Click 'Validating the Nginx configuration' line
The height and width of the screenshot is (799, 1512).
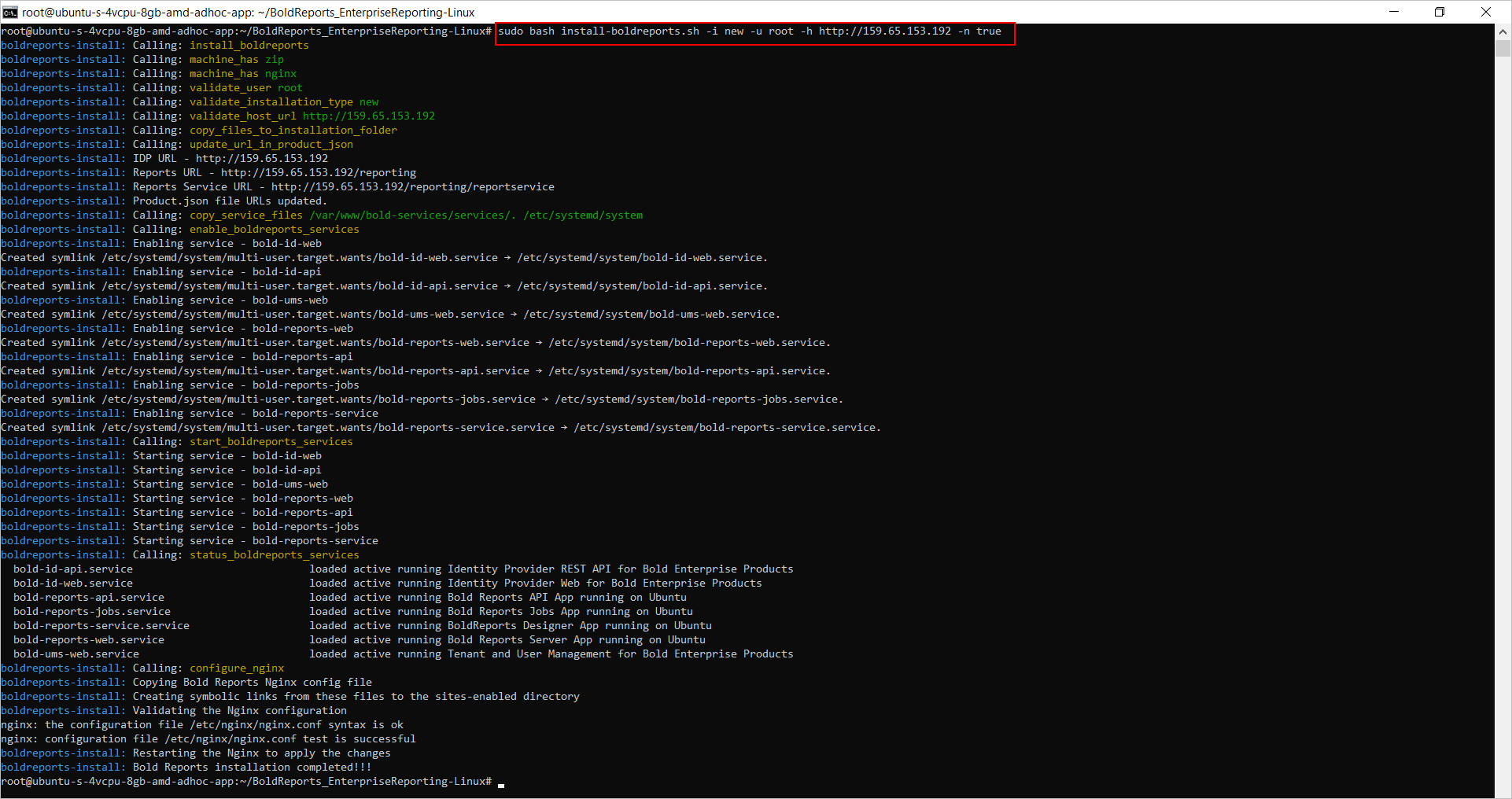click(x=174, y=711)
